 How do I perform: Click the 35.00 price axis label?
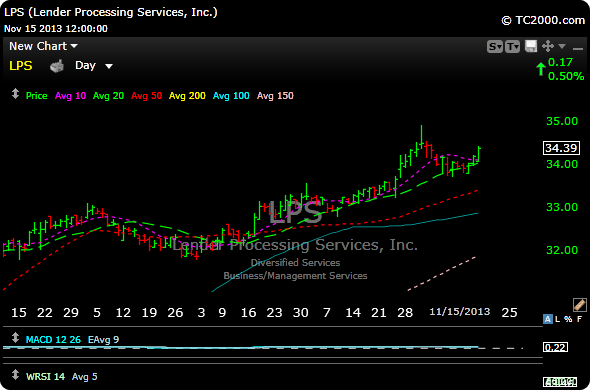[562, 121]
